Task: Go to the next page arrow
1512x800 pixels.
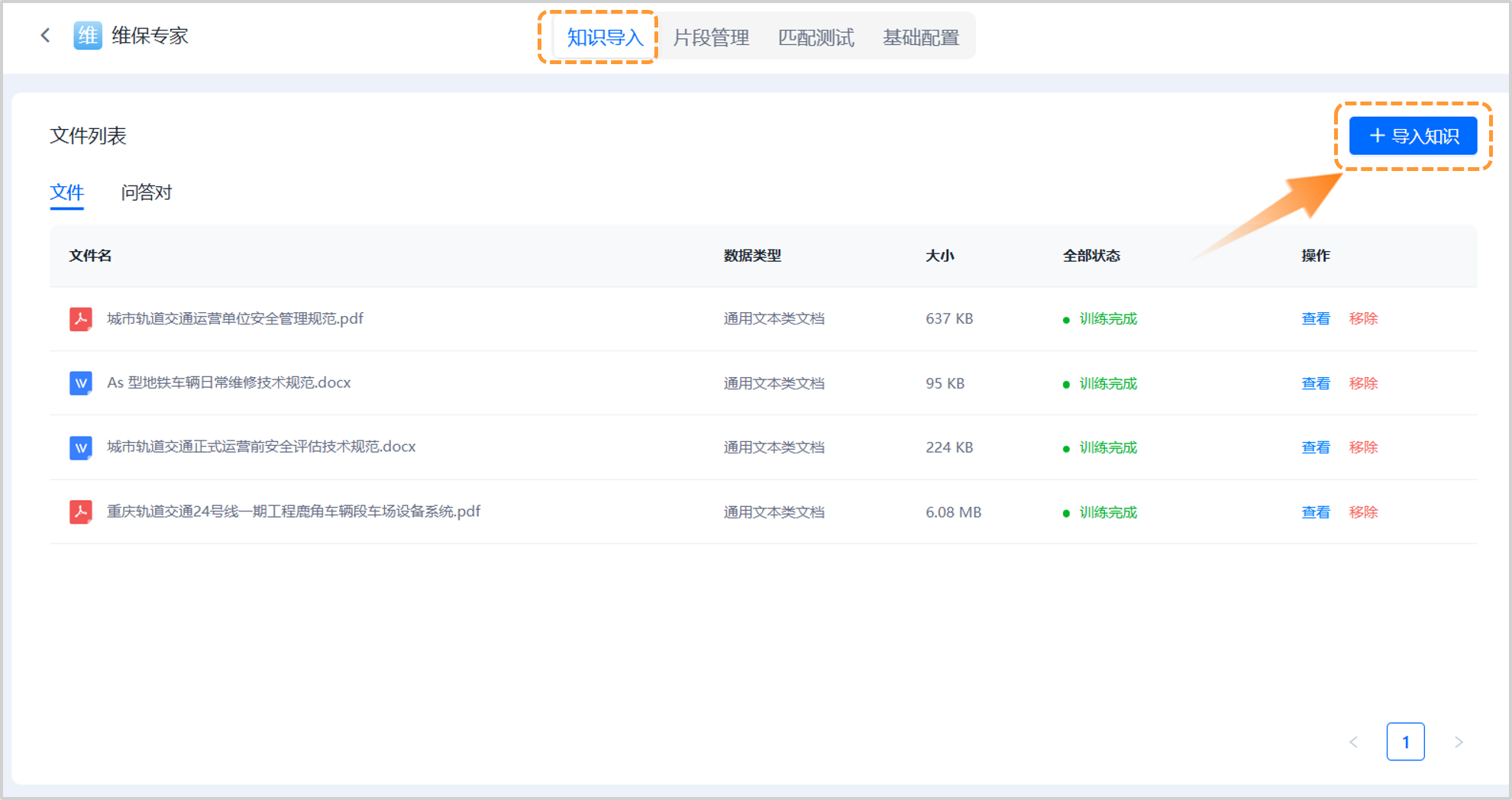Action: pos(1459,742)
